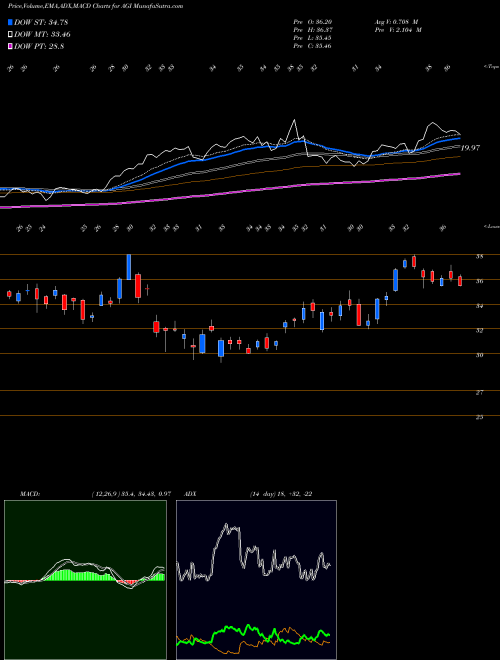This screenshot has height=660, width=500.
Task: Click the 34 price axis label
Action: [x=479, y=306]
